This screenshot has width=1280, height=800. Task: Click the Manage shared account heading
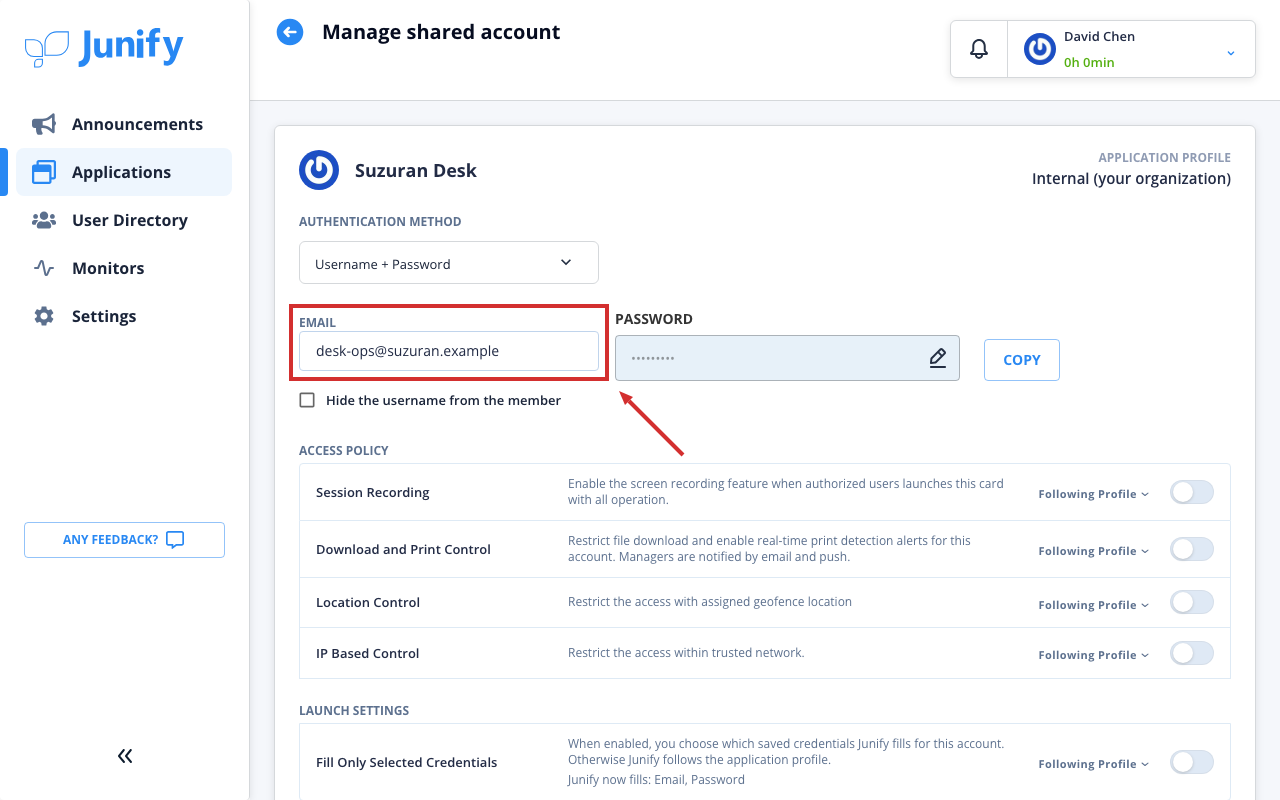(x=441, y=32)
